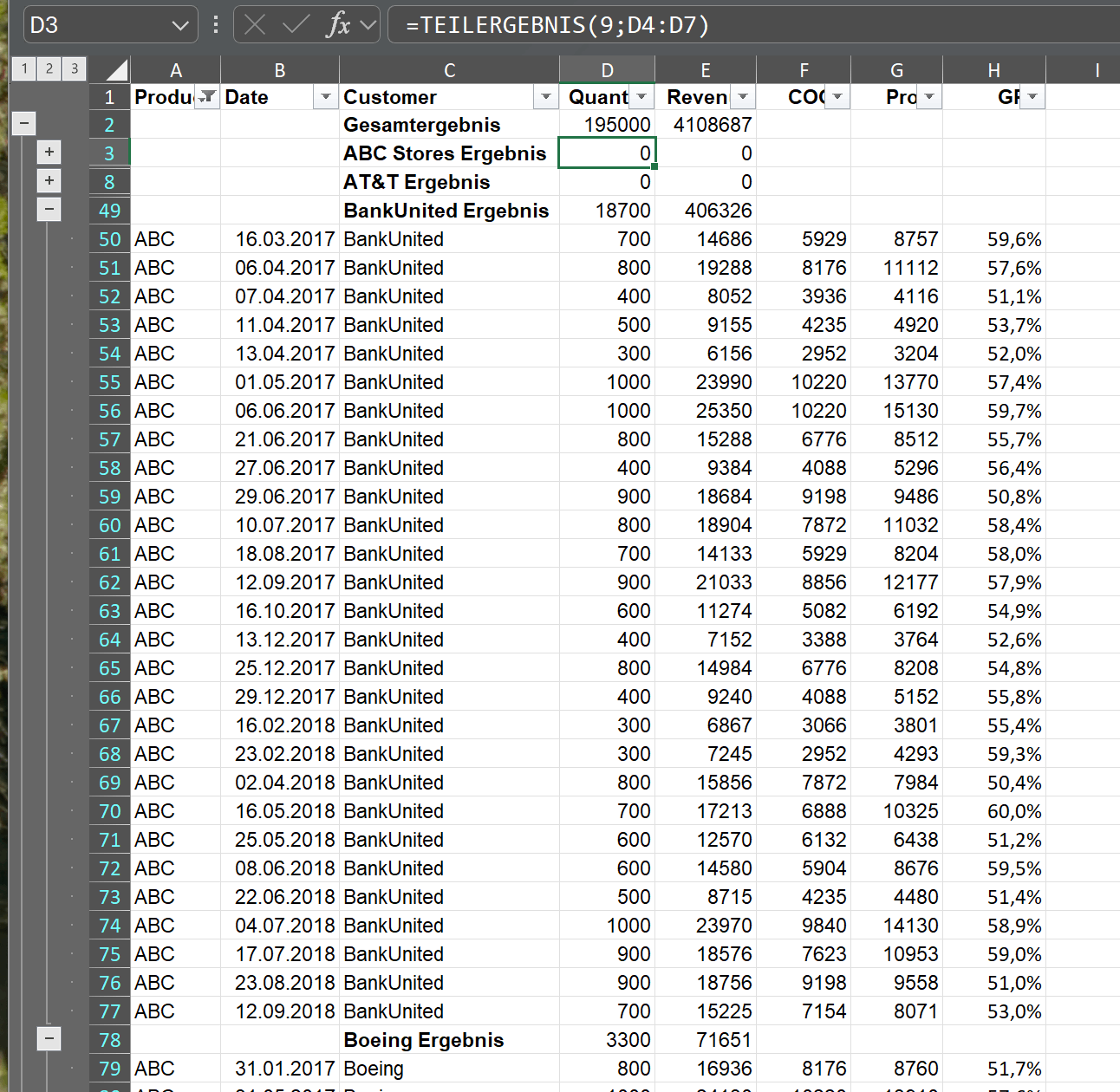Select column D header
Viewport: 1120px width, 1092px height.
(607, 70)
